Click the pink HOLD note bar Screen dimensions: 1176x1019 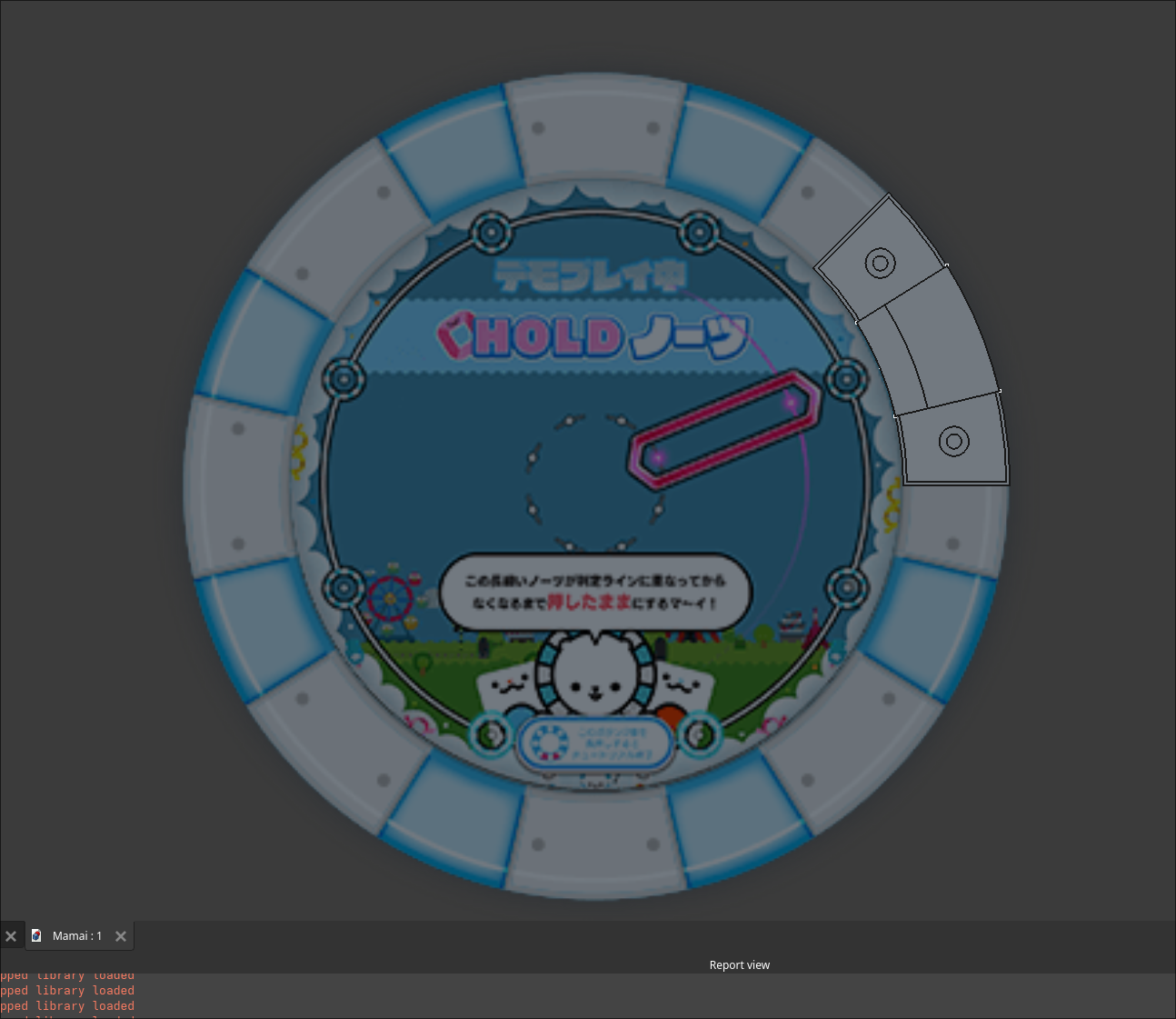(x=724, y=429)
